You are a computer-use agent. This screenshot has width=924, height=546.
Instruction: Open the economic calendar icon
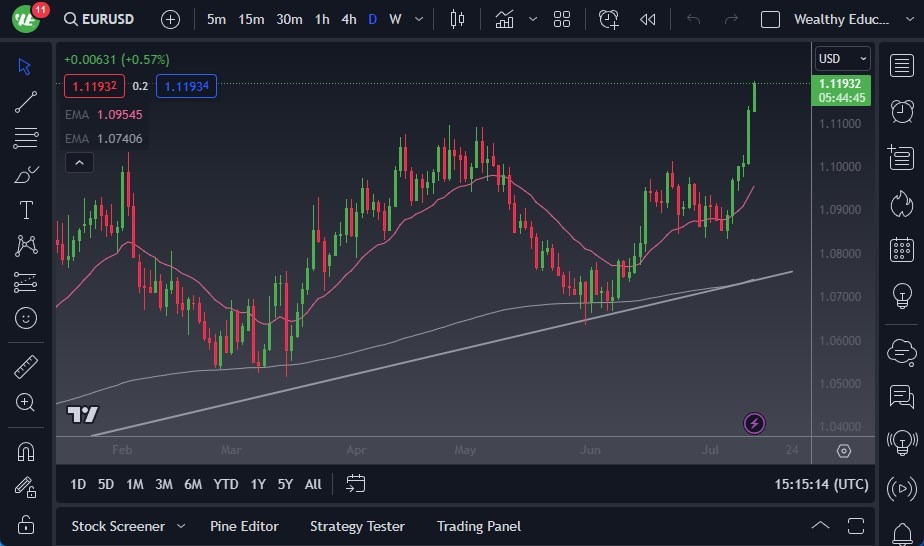pos(901,250)
